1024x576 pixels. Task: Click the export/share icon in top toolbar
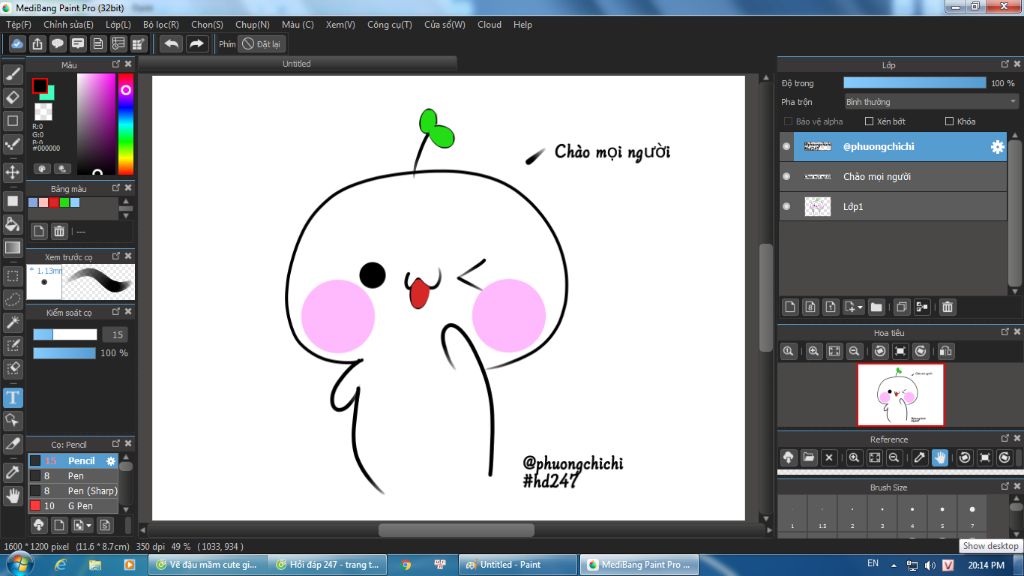tap(37, 44)
